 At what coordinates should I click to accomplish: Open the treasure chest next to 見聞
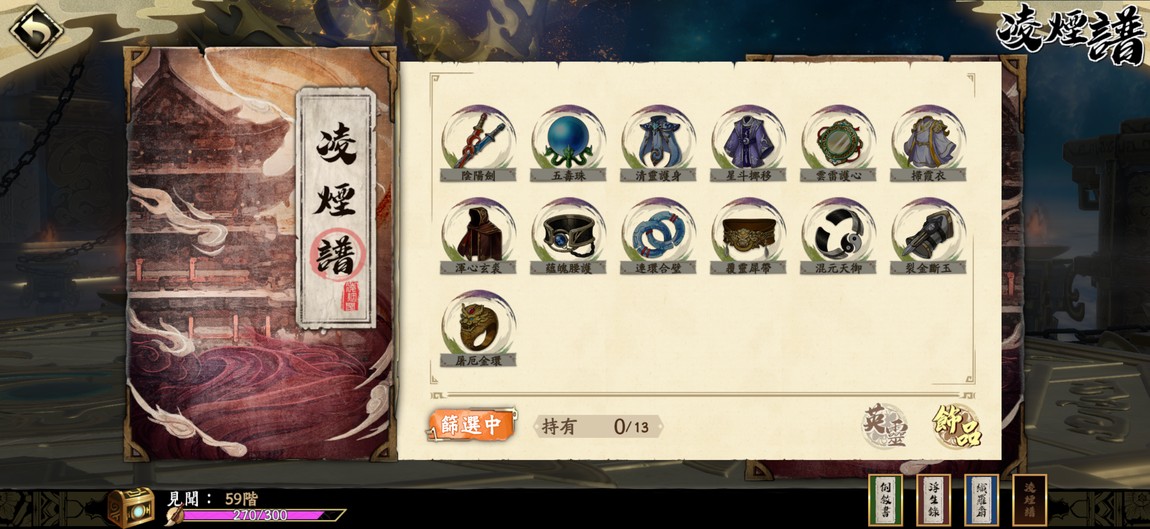(x=131, y=507)
